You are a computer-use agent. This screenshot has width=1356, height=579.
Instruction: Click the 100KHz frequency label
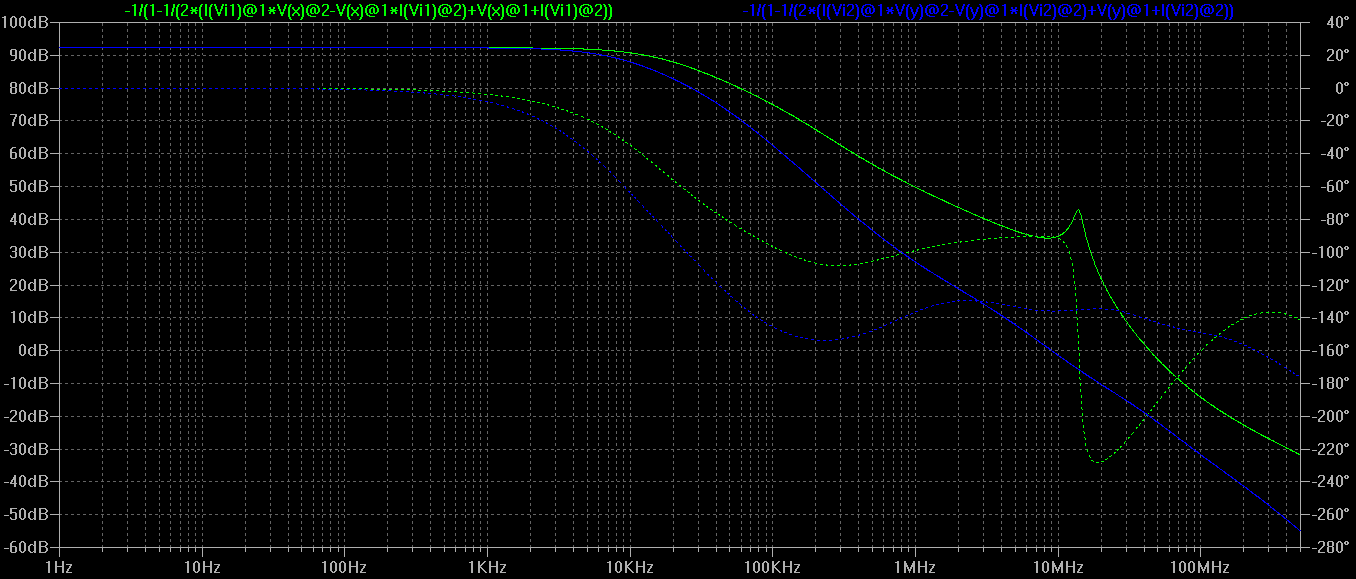pos(771,568)
